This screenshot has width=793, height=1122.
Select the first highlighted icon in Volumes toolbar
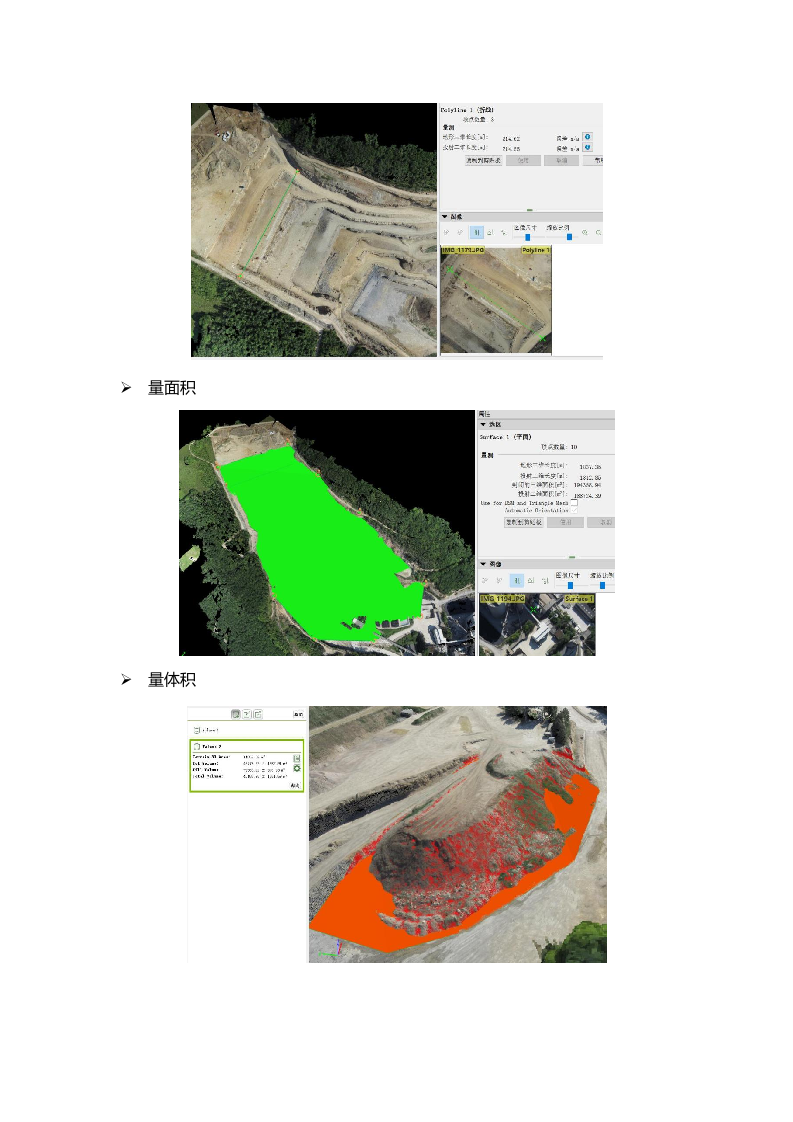coord(236,714)
